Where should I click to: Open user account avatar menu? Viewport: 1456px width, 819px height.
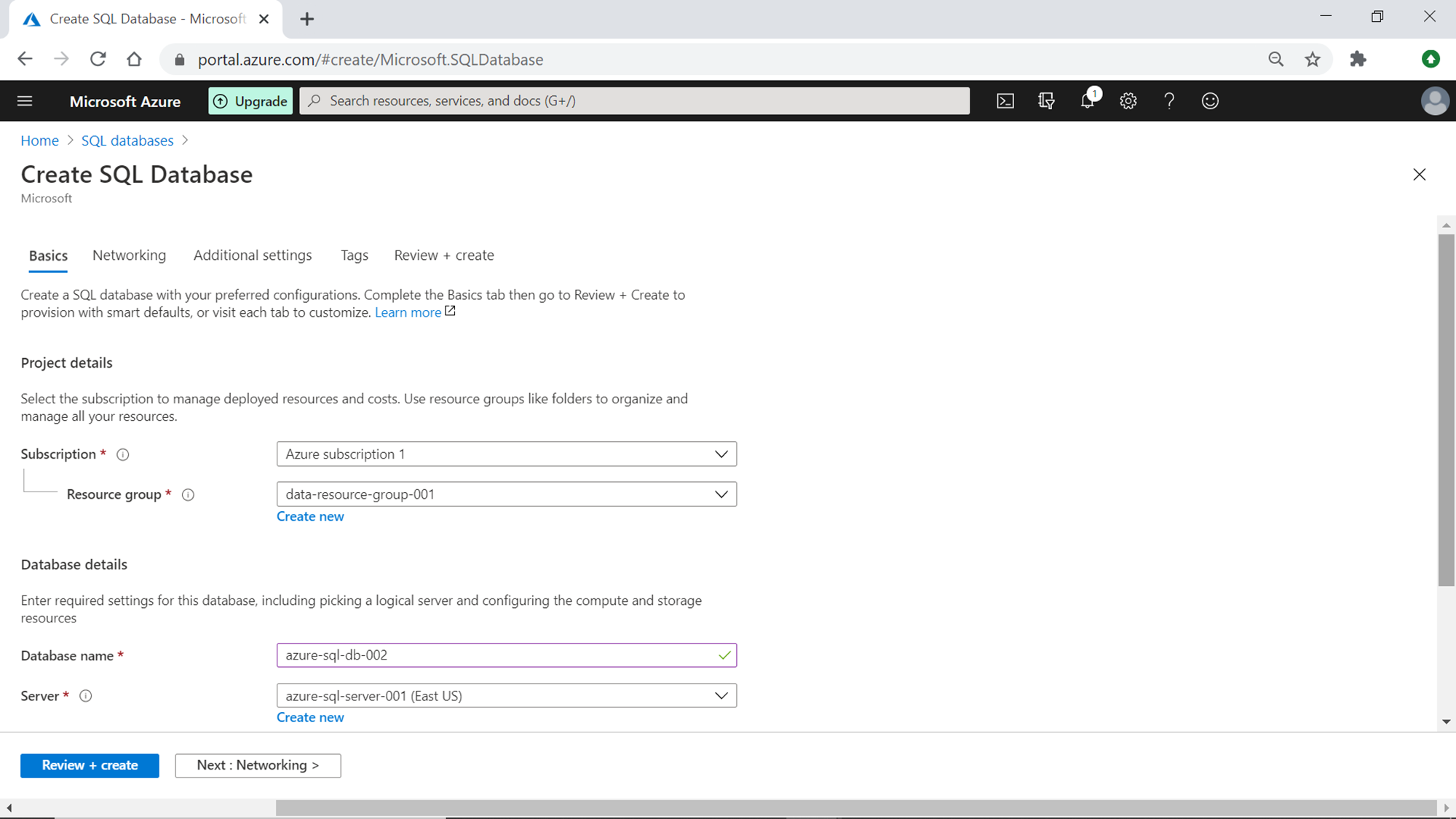1434,101
